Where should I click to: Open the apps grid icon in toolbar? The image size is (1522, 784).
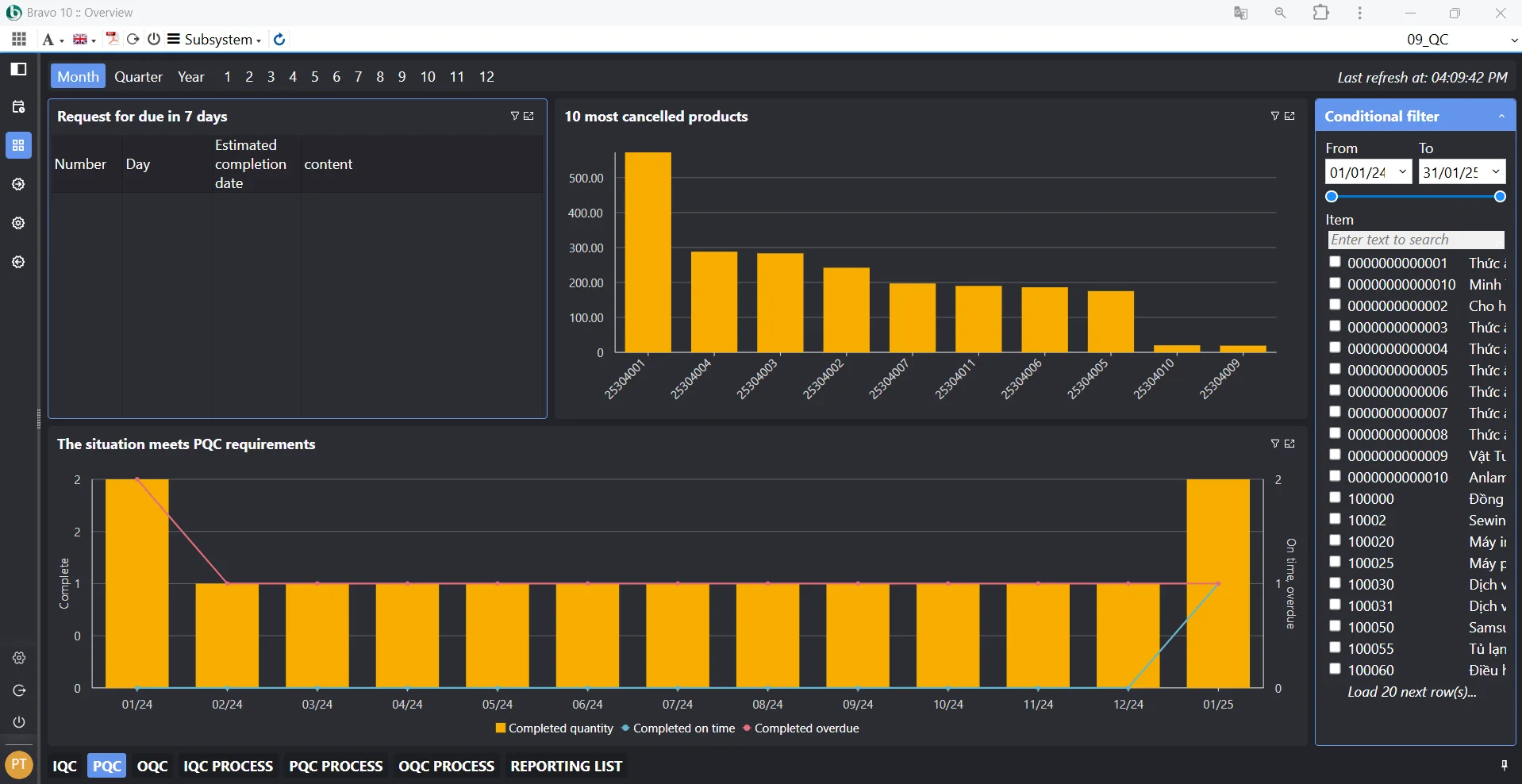19,39
